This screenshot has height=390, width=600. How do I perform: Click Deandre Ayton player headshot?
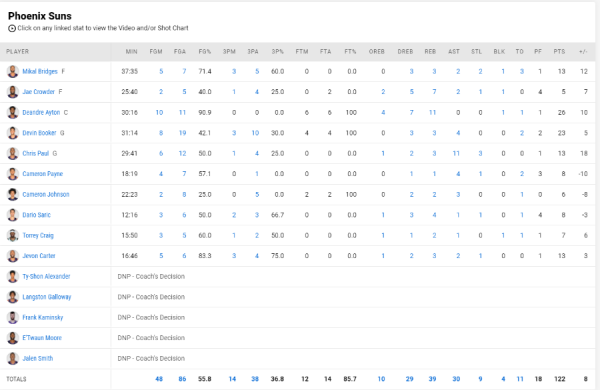pos(13,113)
